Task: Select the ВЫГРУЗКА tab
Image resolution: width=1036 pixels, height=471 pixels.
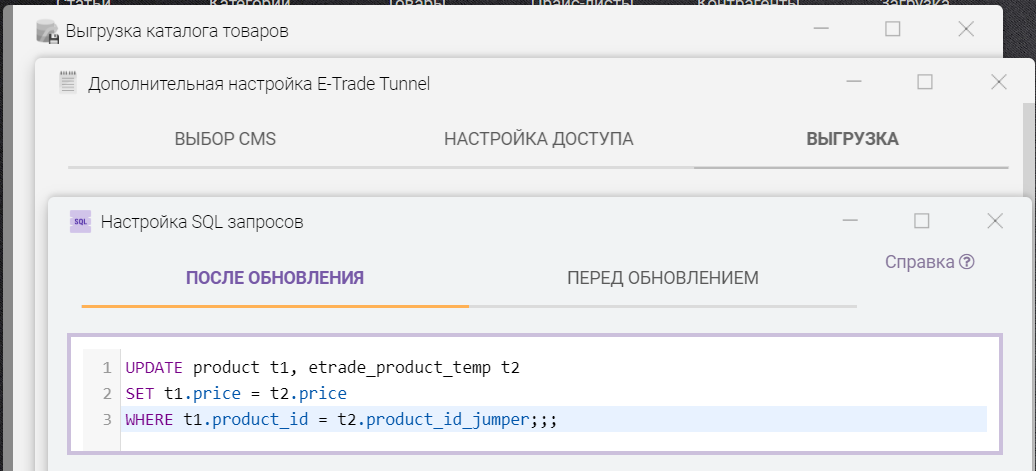Action: (852, 139)
